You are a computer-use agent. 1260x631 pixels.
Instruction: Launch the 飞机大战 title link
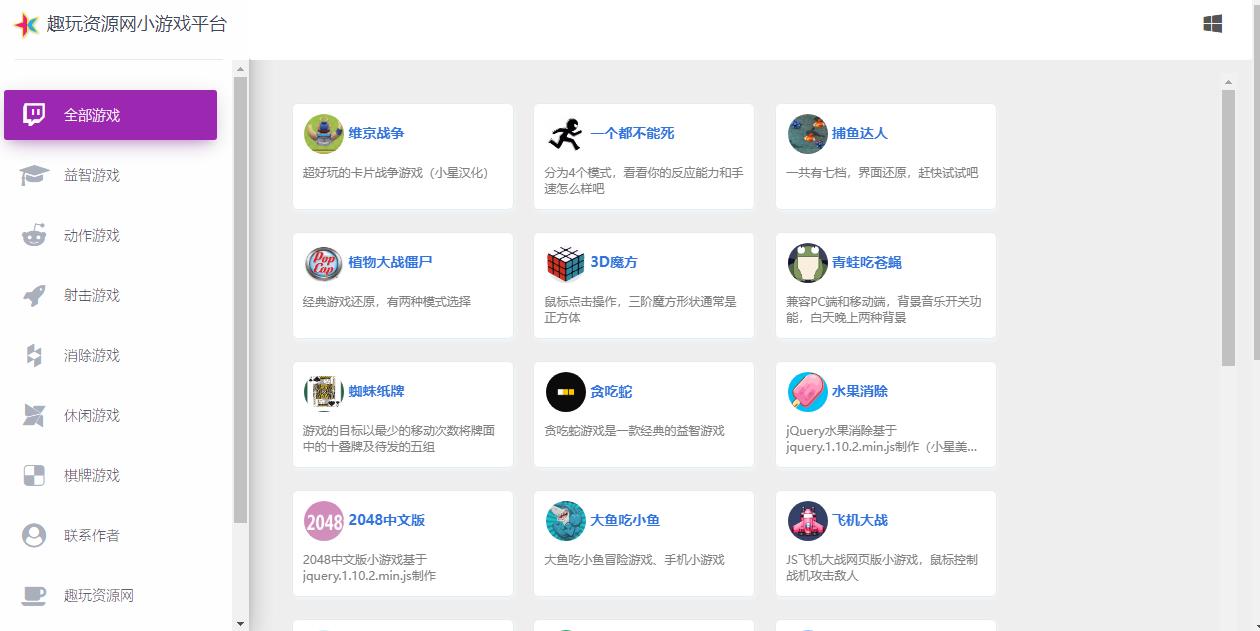click(860, 520)
